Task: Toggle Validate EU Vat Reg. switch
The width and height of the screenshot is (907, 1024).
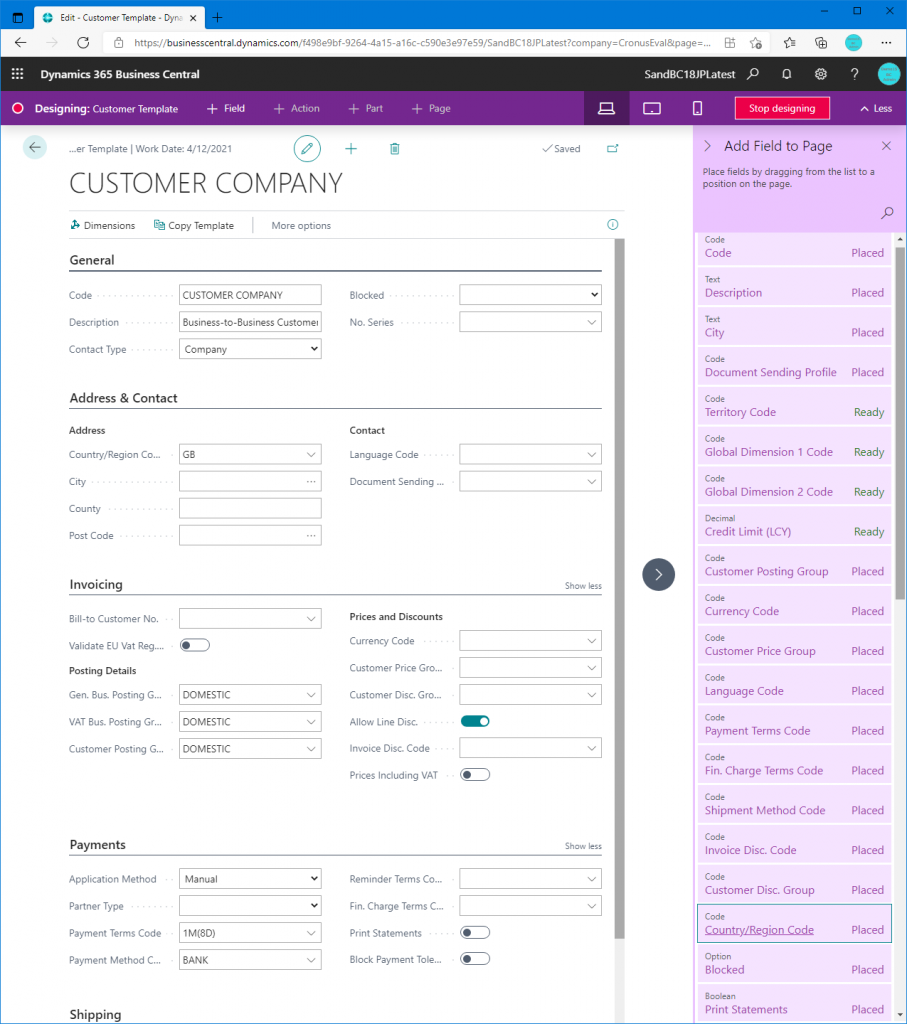Action: (x=195, y=645)
